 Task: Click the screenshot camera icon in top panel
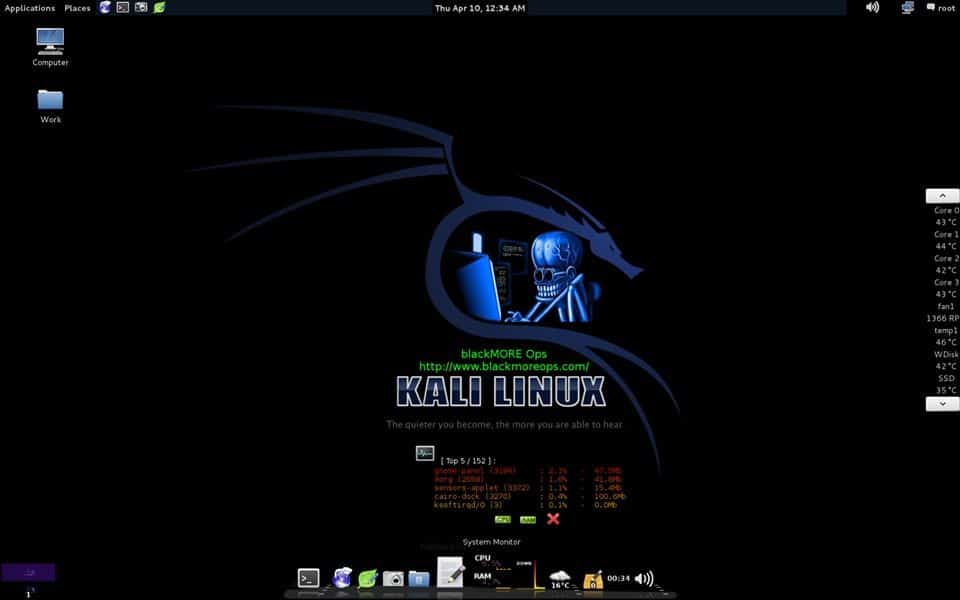tap(141, 7)
